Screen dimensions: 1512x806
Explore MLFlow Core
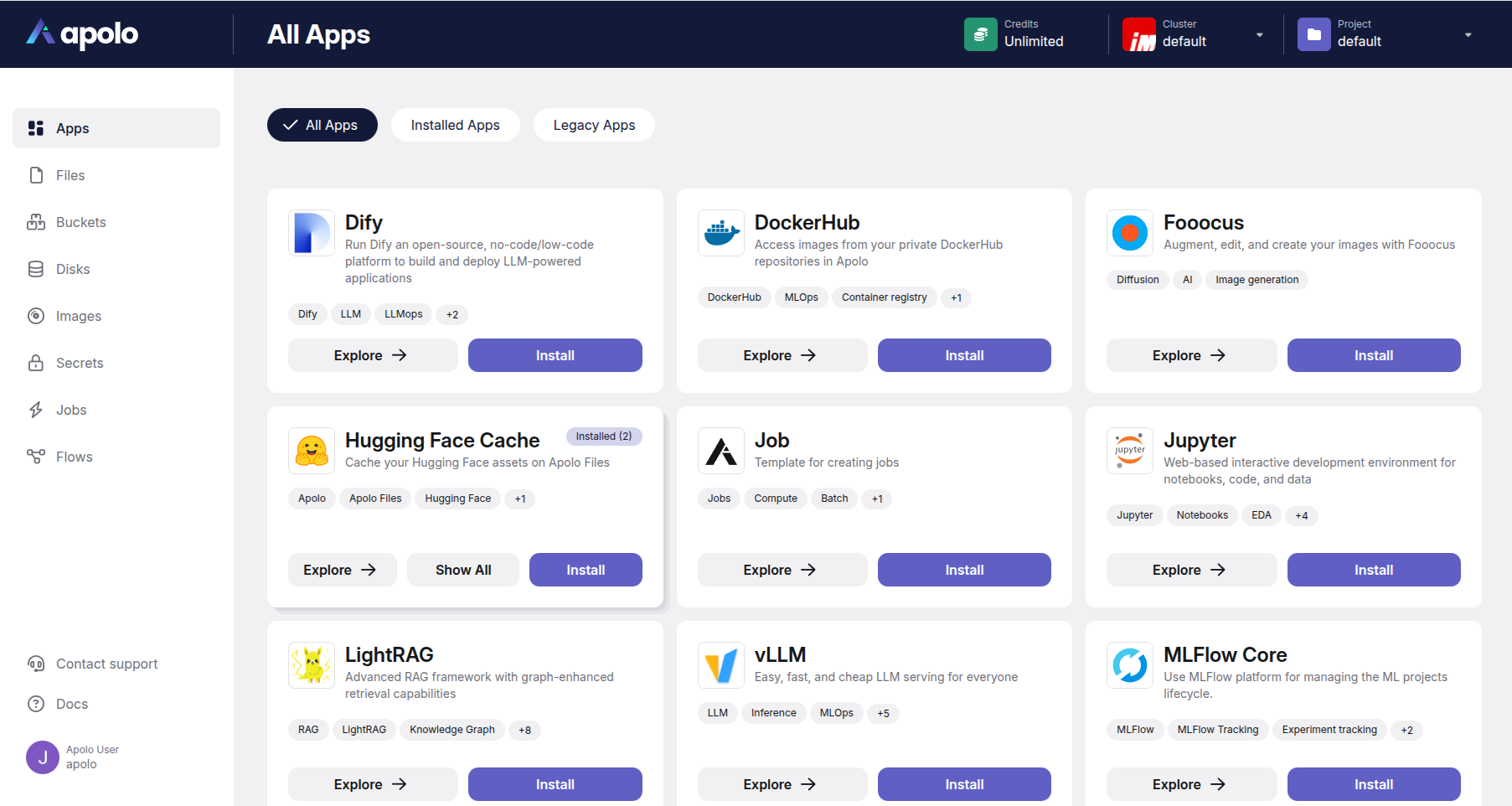[1191, 784]
